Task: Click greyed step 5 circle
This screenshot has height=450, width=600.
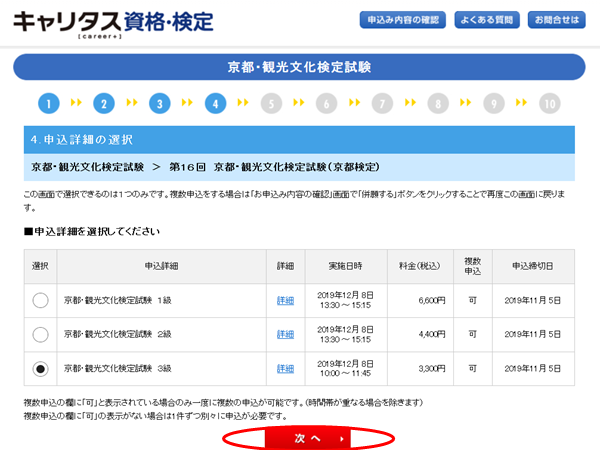Action: click(271, 103)
